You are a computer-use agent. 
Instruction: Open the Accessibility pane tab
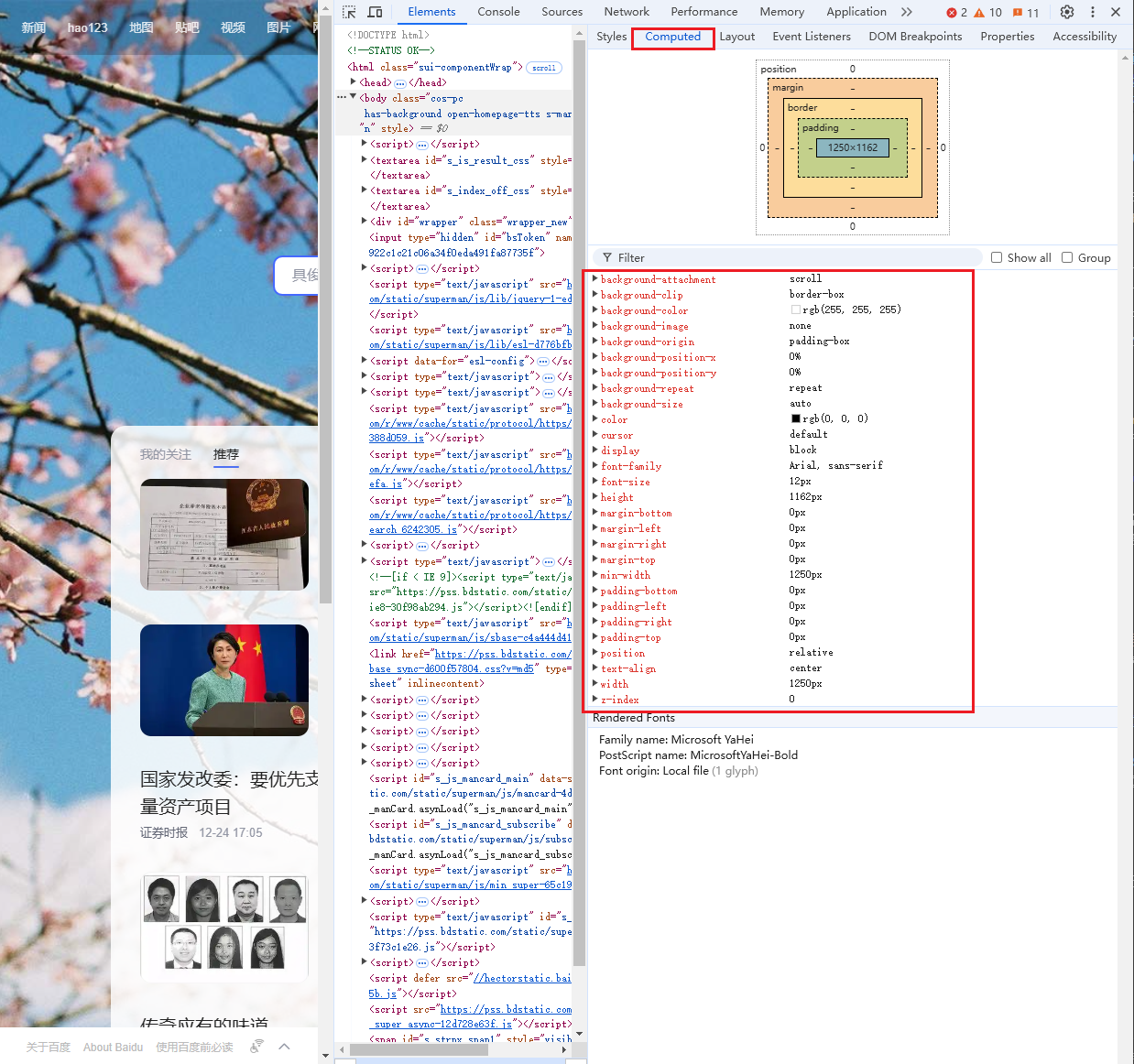[1085, 37]
